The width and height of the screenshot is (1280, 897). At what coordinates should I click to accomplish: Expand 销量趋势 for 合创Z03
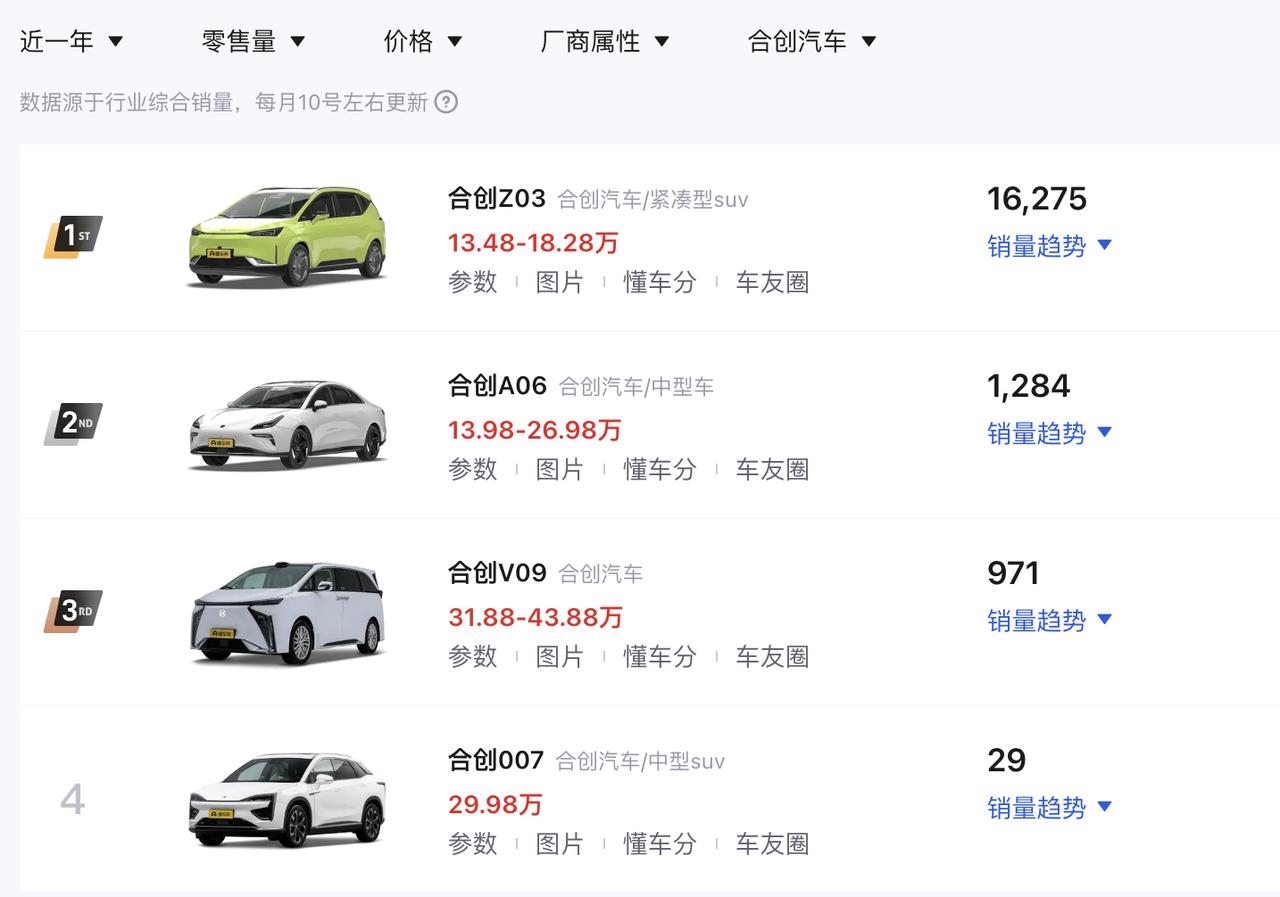click(1050, 246)
